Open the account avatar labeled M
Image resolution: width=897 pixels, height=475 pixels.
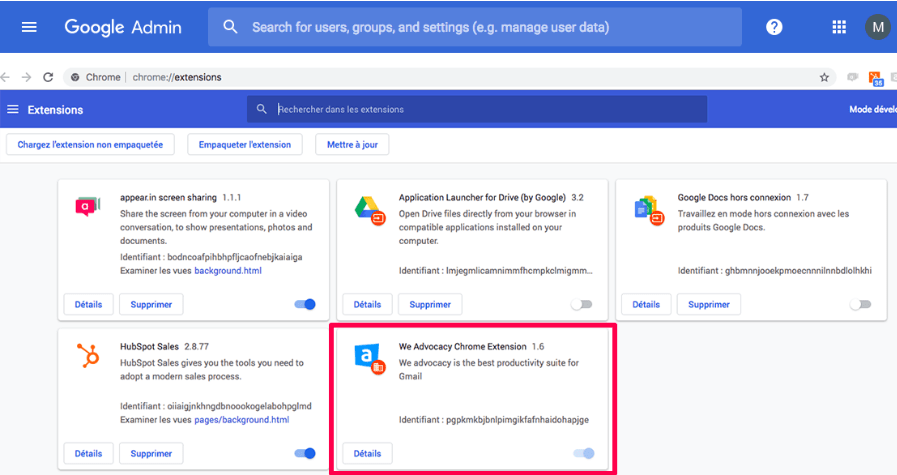(878, 27)
